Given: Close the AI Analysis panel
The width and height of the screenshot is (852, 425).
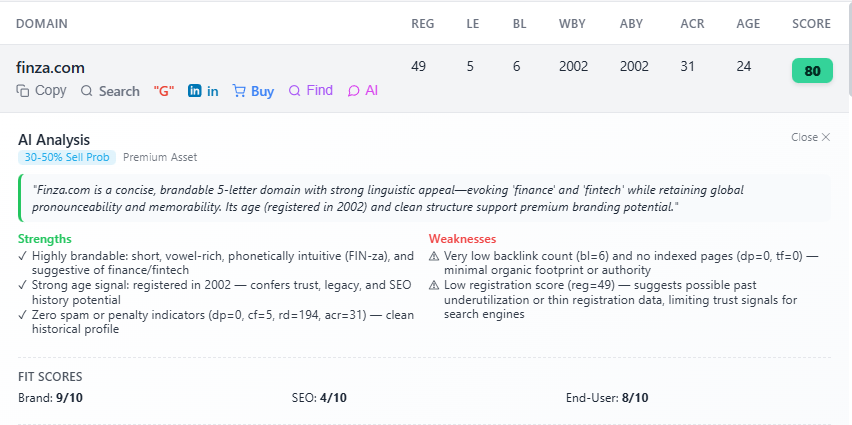Looking at the screenshot, I should click(810, 137).
